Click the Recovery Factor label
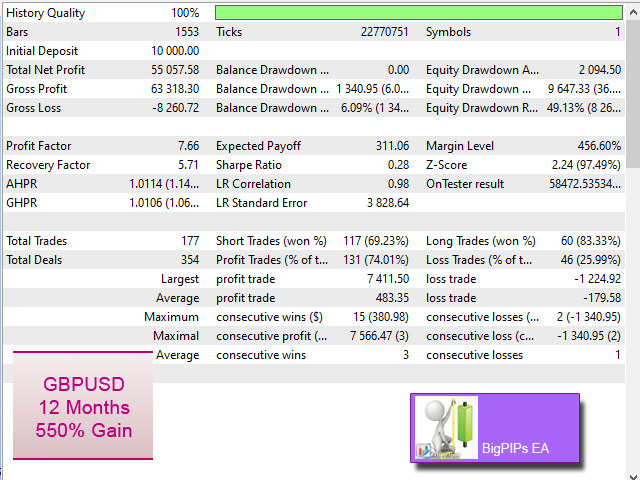 click(x=48, y=165)
